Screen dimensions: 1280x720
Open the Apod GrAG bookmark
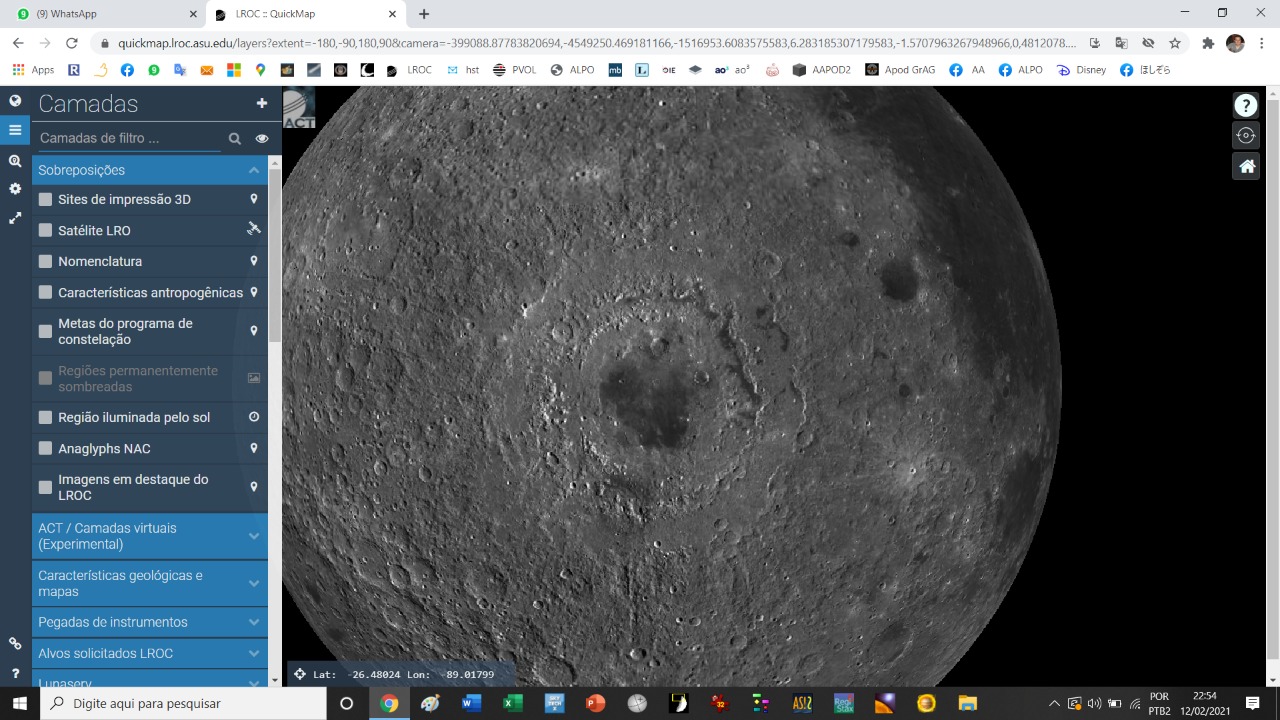click(900, 70)
